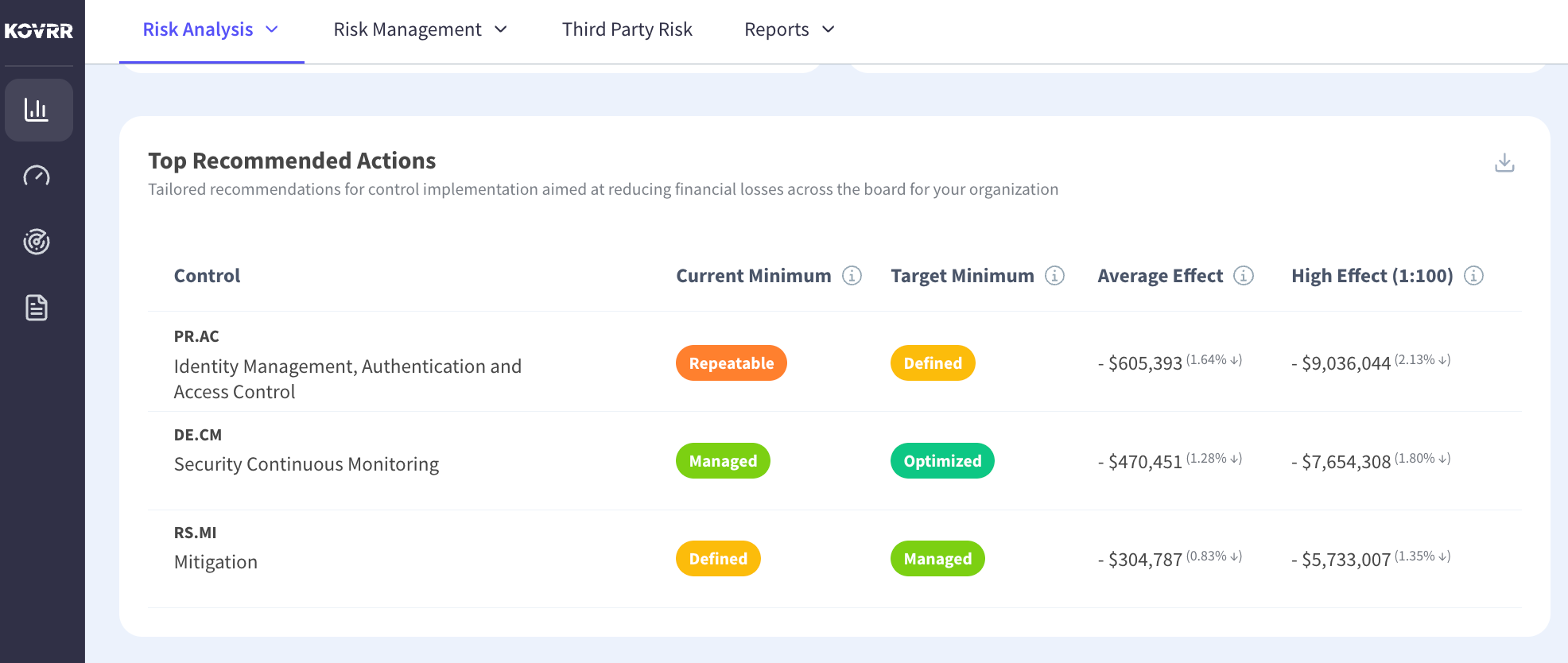
Task: Click the green Optimized target badge
Action: [942, 461]
